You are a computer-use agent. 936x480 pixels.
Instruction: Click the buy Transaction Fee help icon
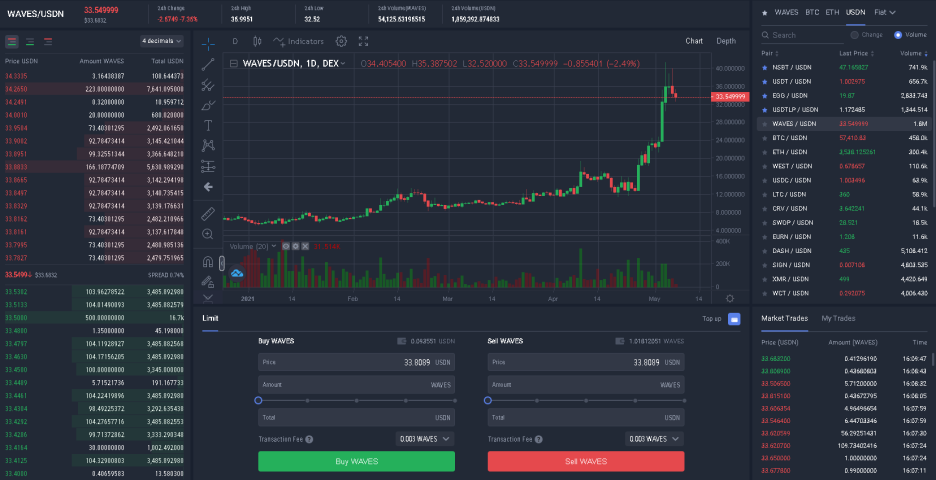[x=309, y=439]
